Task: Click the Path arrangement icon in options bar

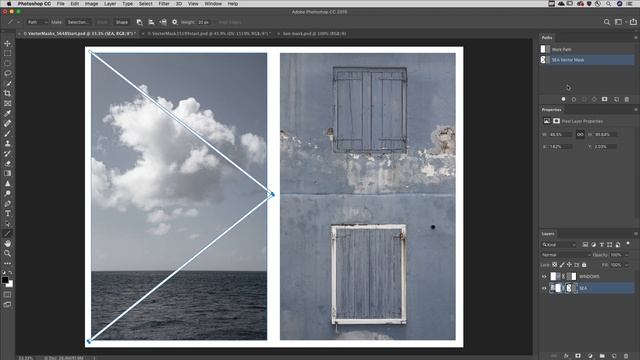Action: tap(163, 22)
